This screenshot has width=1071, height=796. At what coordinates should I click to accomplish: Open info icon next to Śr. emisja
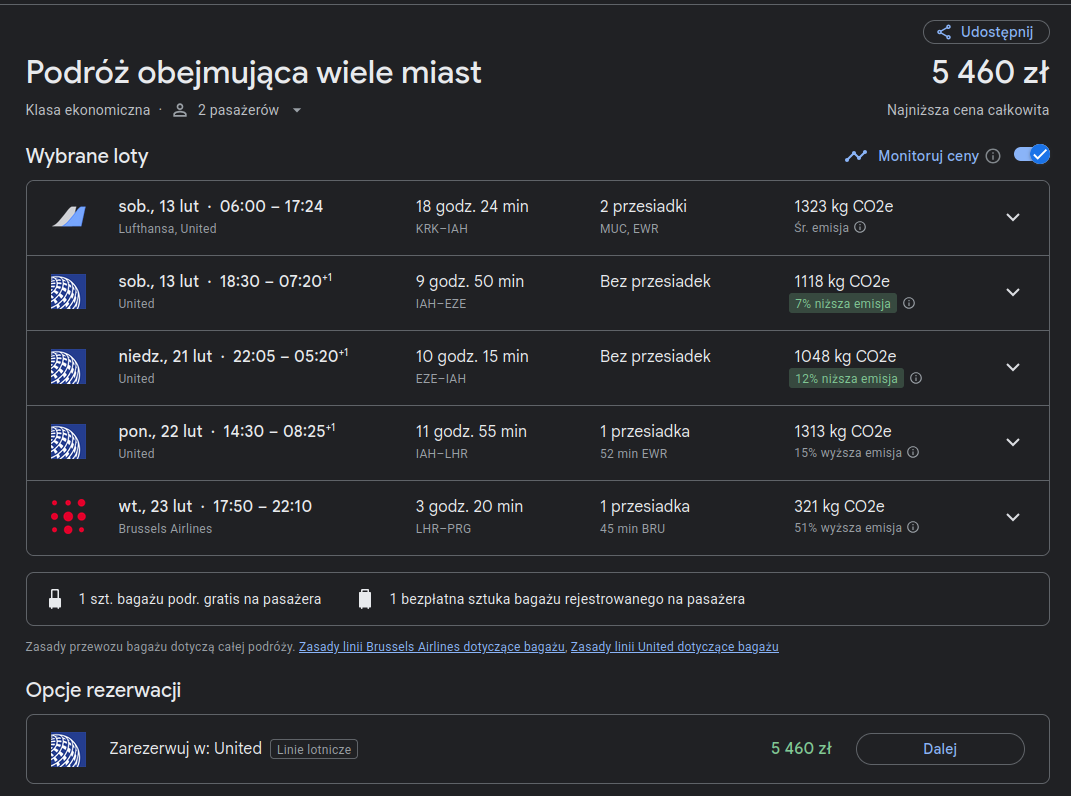pyautogui.click(x=860, y=227)
